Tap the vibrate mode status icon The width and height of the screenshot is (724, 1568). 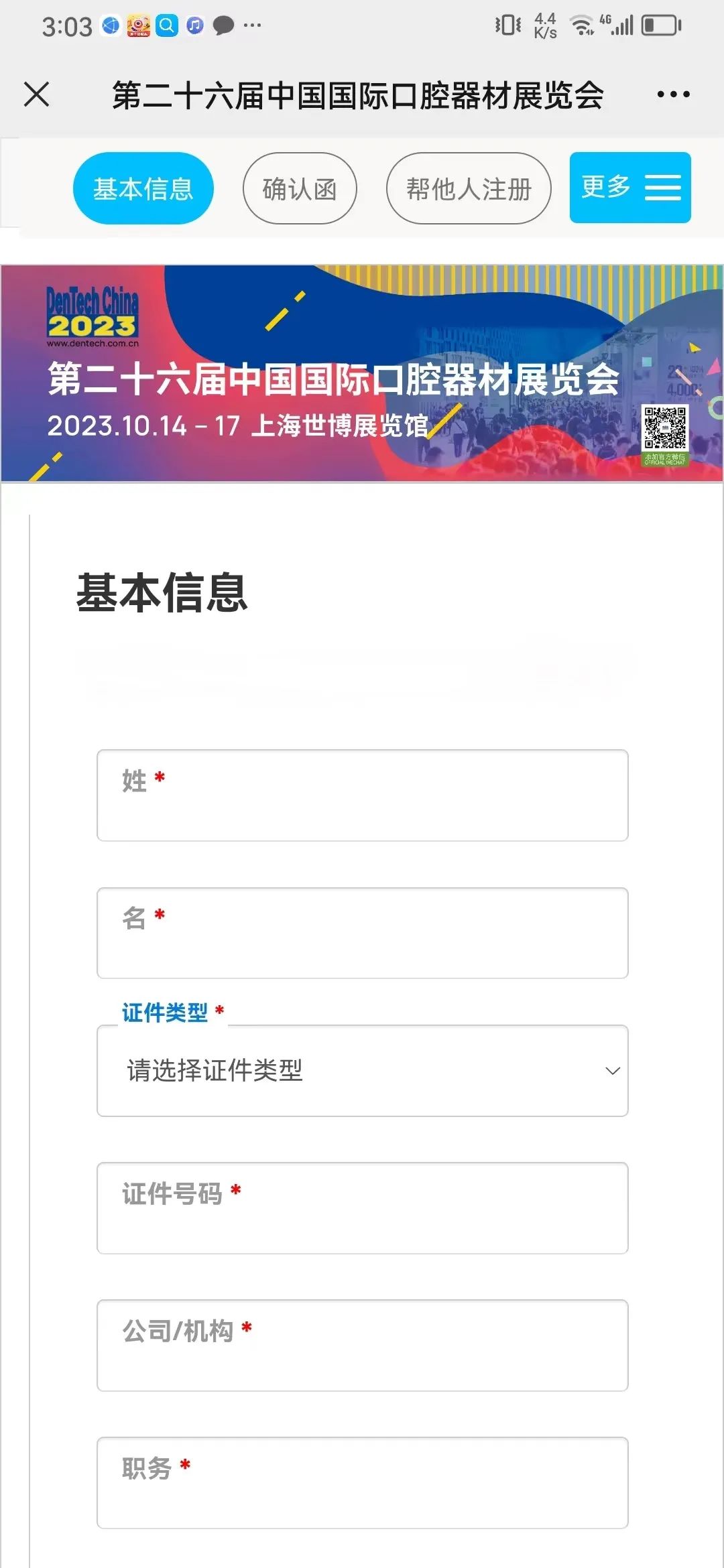pos(507,25)
